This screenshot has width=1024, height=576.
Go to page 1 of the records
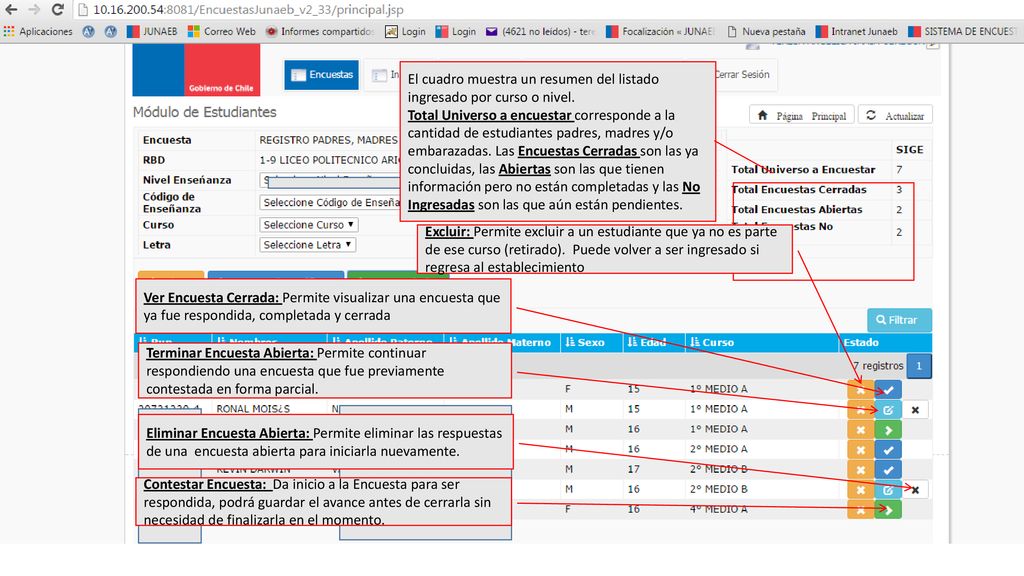(x=918, y=366)
